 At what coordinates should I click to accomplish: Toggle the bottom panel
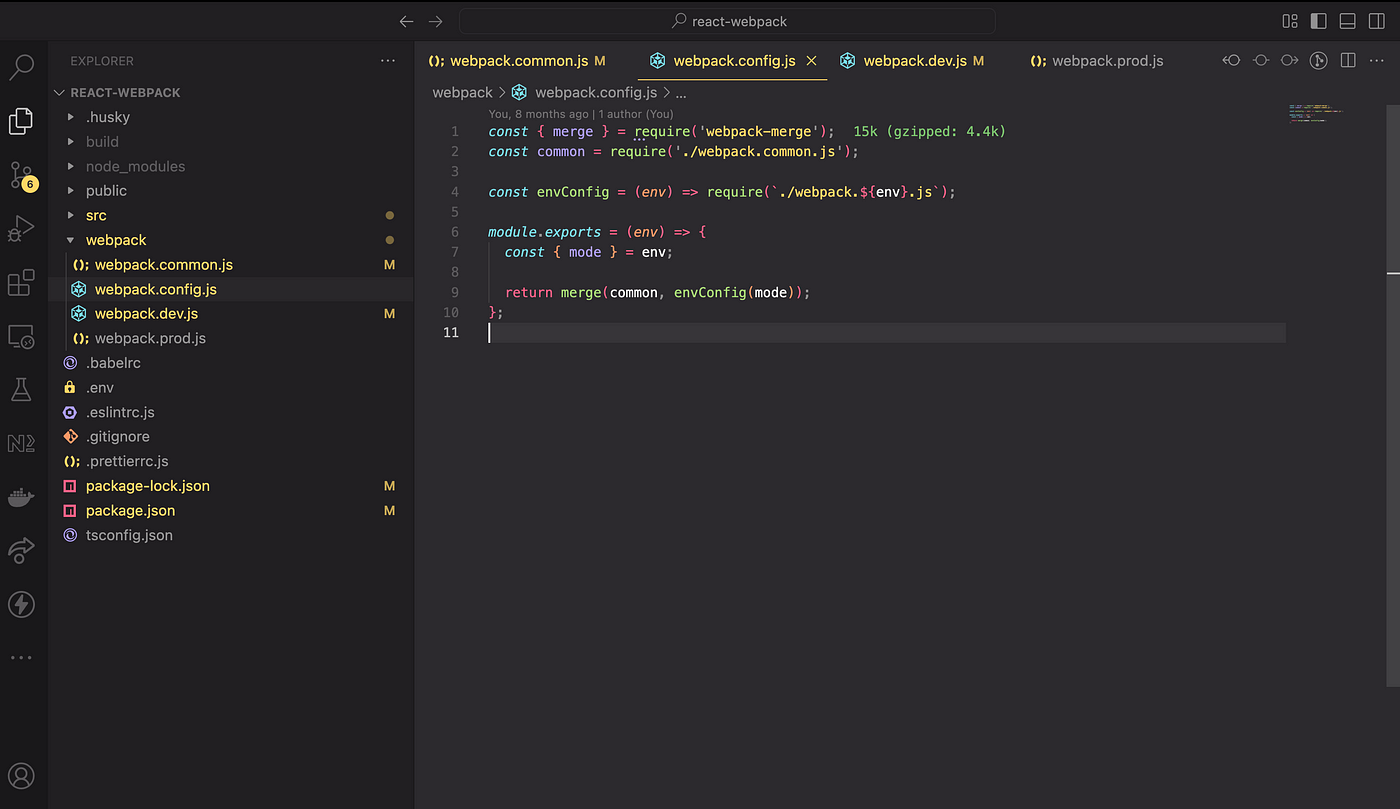click(x=1347, y=21)
